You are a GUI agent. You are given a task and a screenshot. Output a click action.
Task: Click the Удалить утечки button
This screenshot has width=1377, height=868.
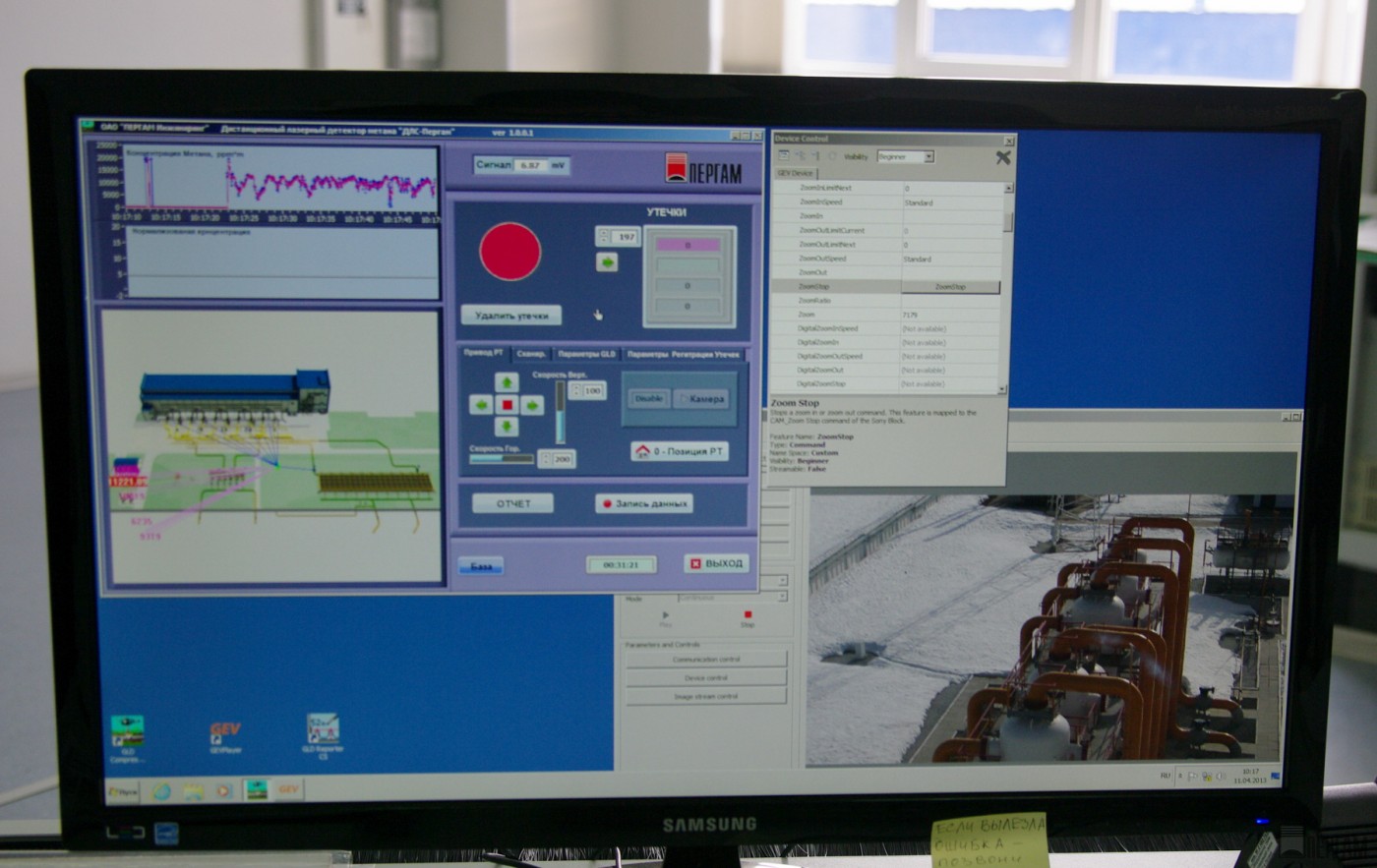point(511,316)
